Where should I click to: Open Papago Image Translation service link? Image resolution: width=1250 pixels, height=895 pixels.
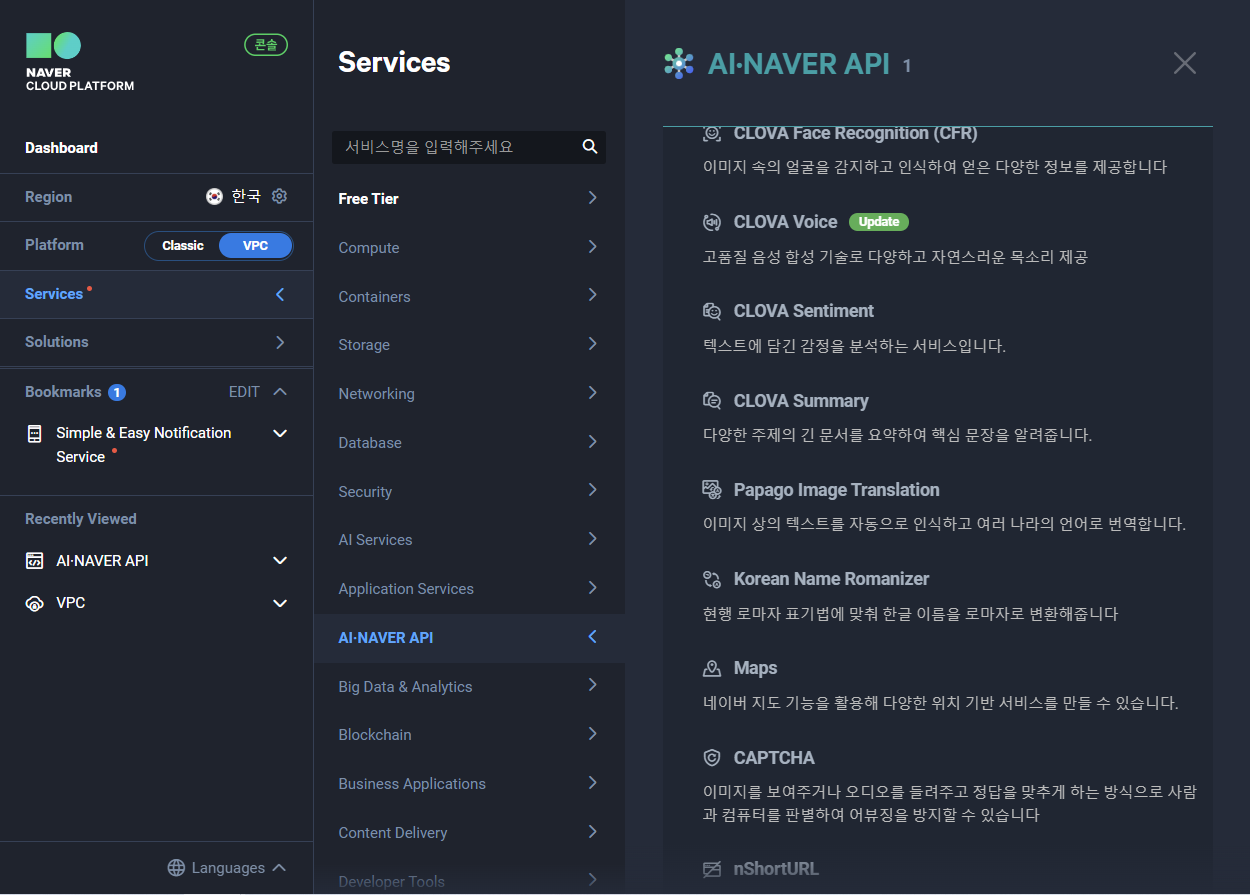(x=837, y=490)
